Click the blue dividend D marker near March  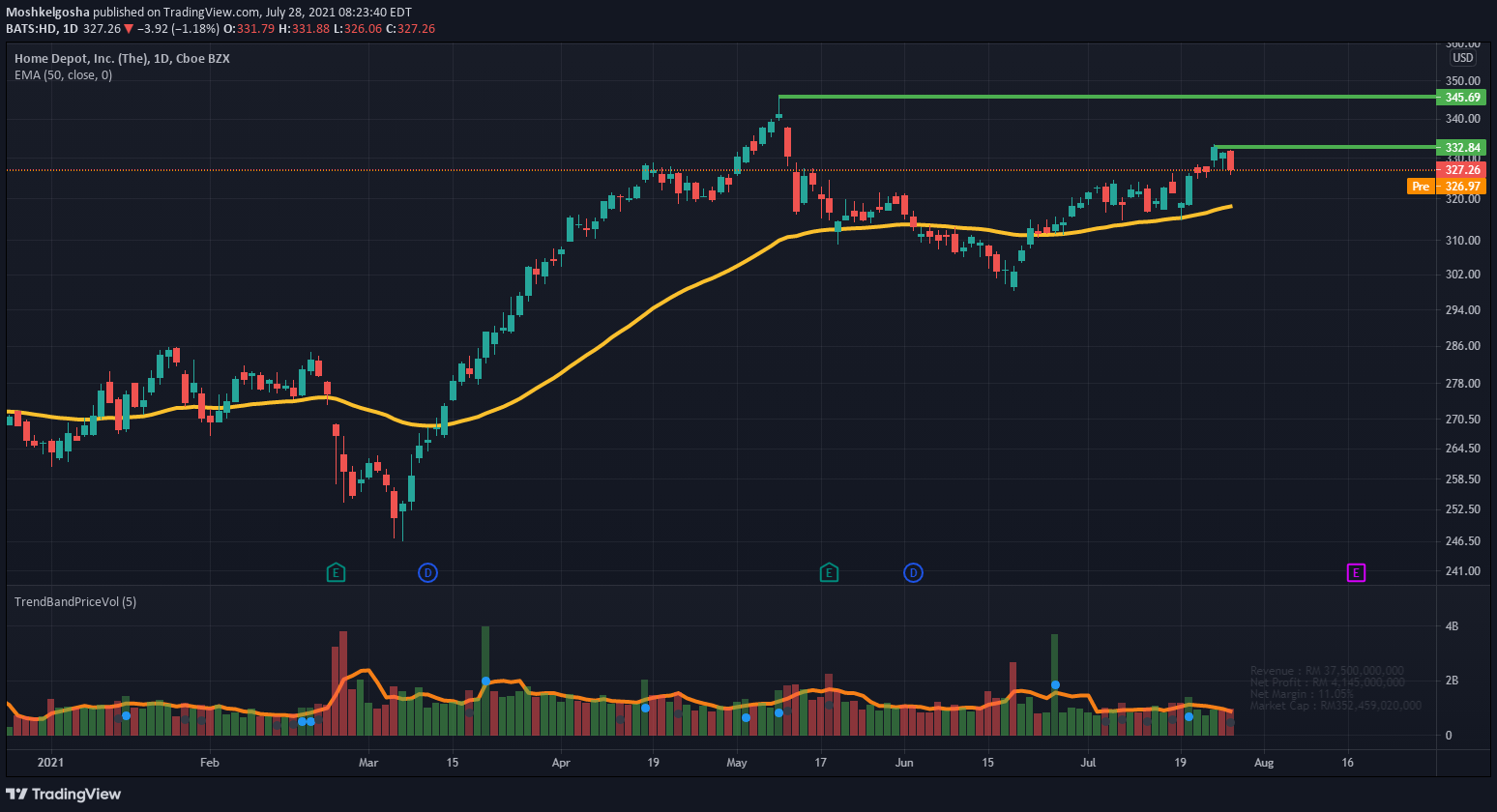[x=427, y=573]
